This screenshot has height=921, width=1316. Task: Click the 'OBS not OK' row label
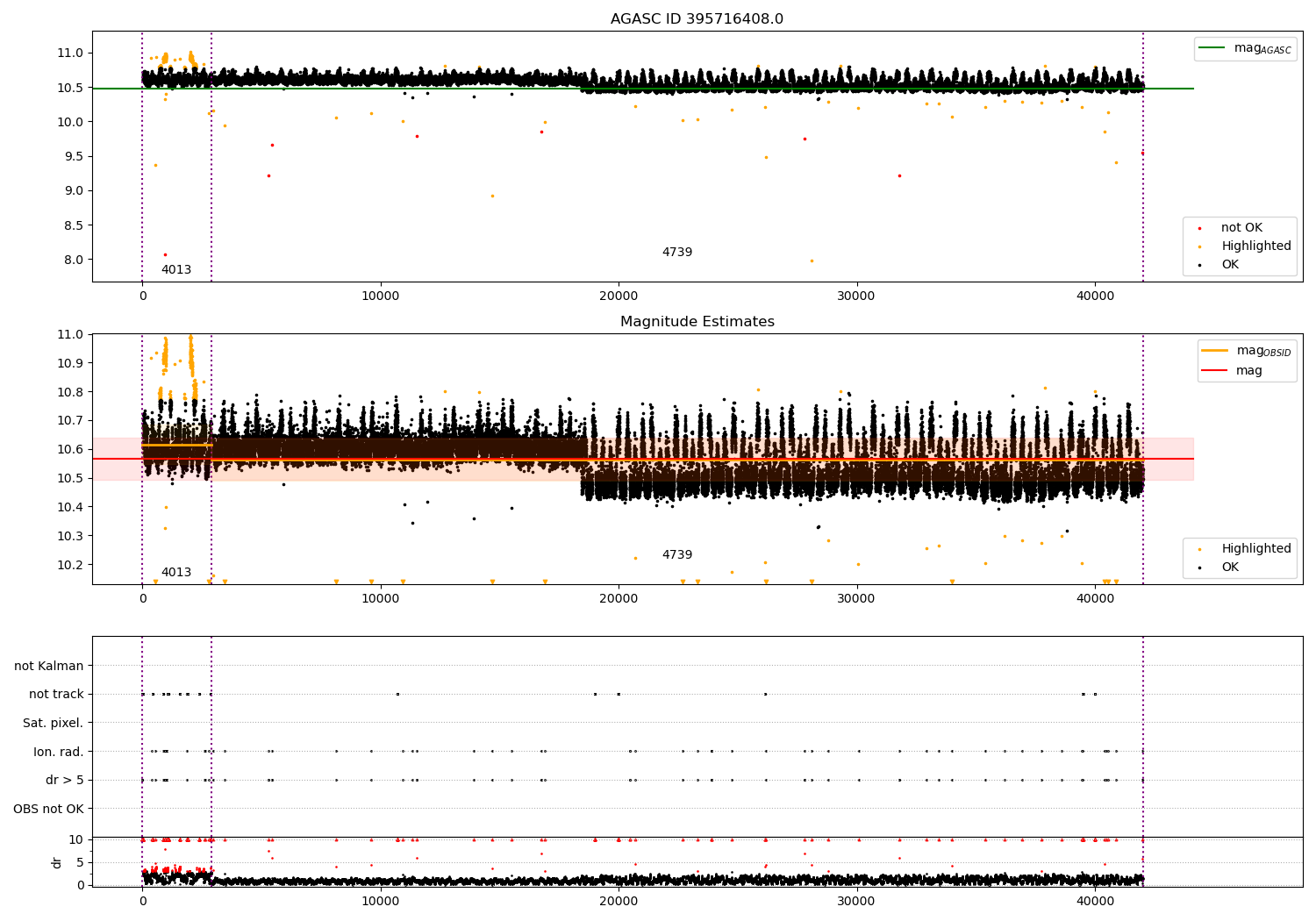point(48,809)
